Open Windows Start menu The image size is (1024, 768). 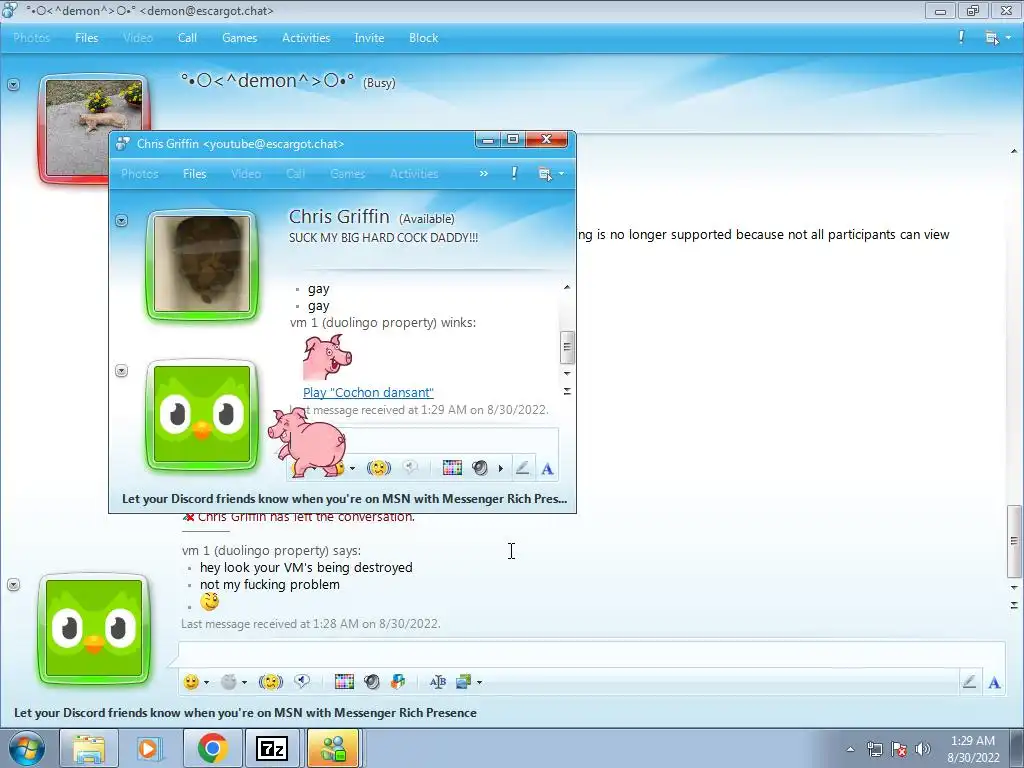(x=26, y=748)
